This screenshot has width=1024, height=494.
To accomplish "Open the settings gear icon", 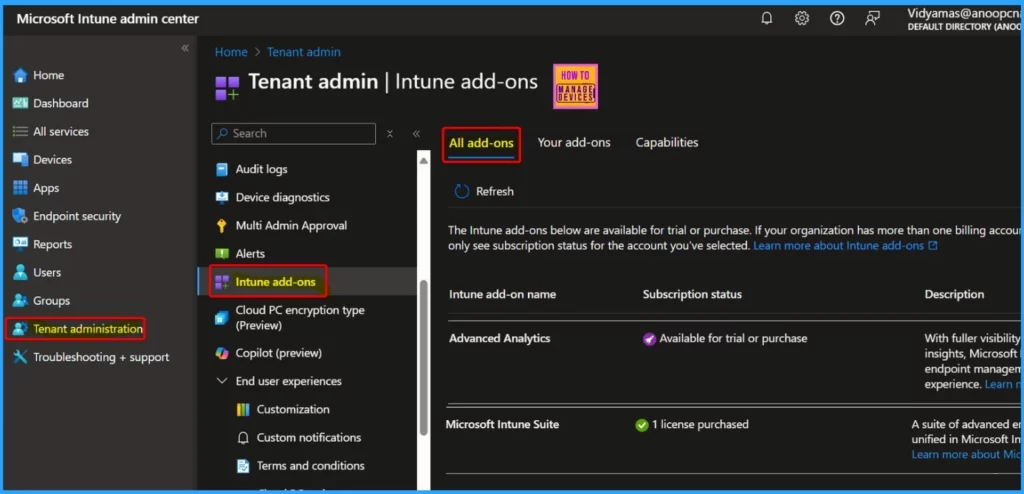I will tap(802, 19).
